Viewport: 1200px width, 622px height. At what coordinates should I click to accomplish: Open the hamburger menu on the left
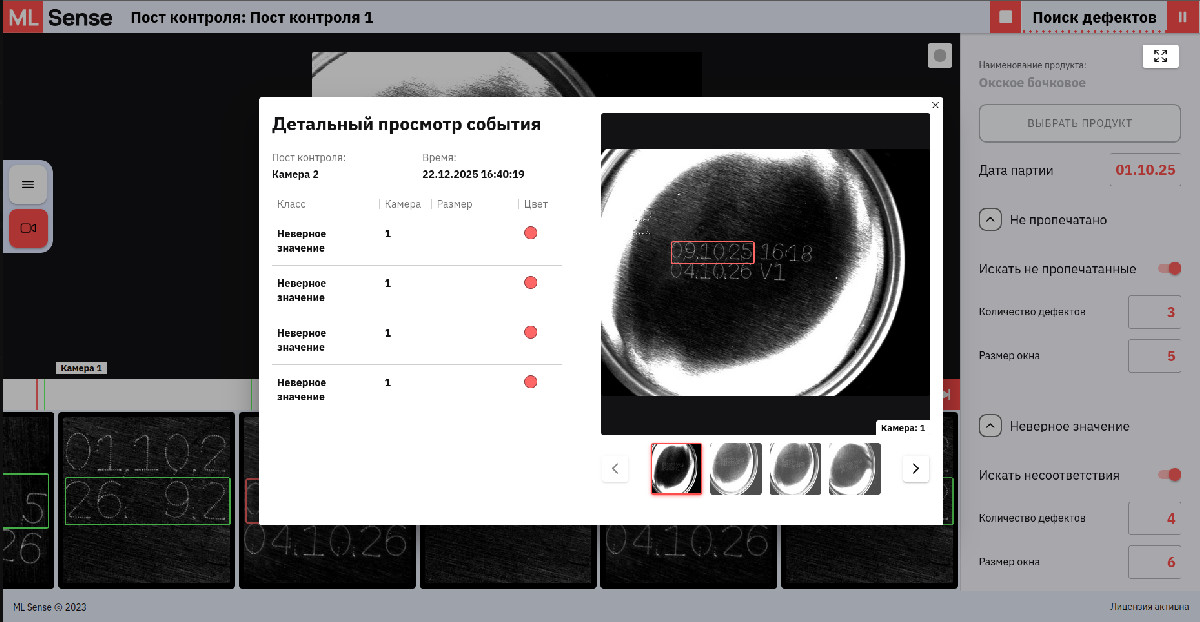pyautogui.click(x=28, y=184)
